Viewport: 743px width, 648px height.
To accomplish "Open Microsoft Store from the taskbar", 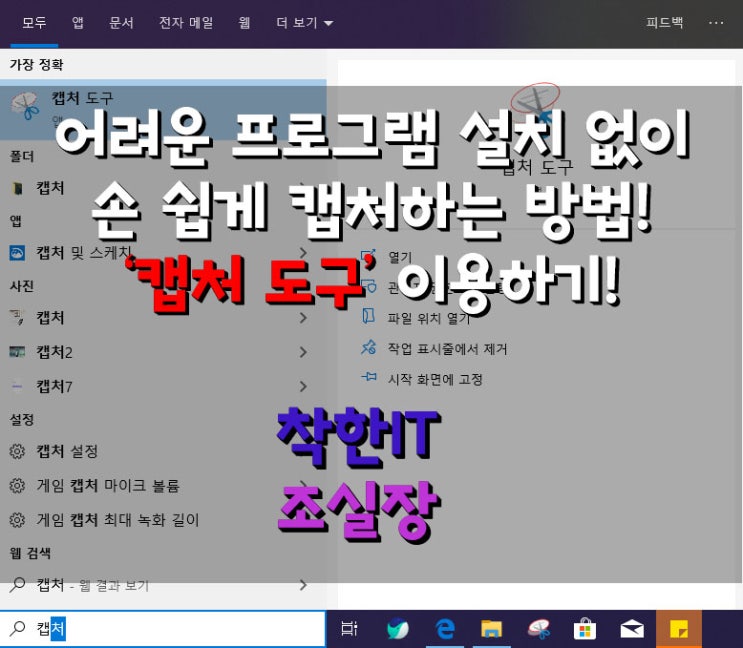I will pyautogui.click(x=585, y=629).
